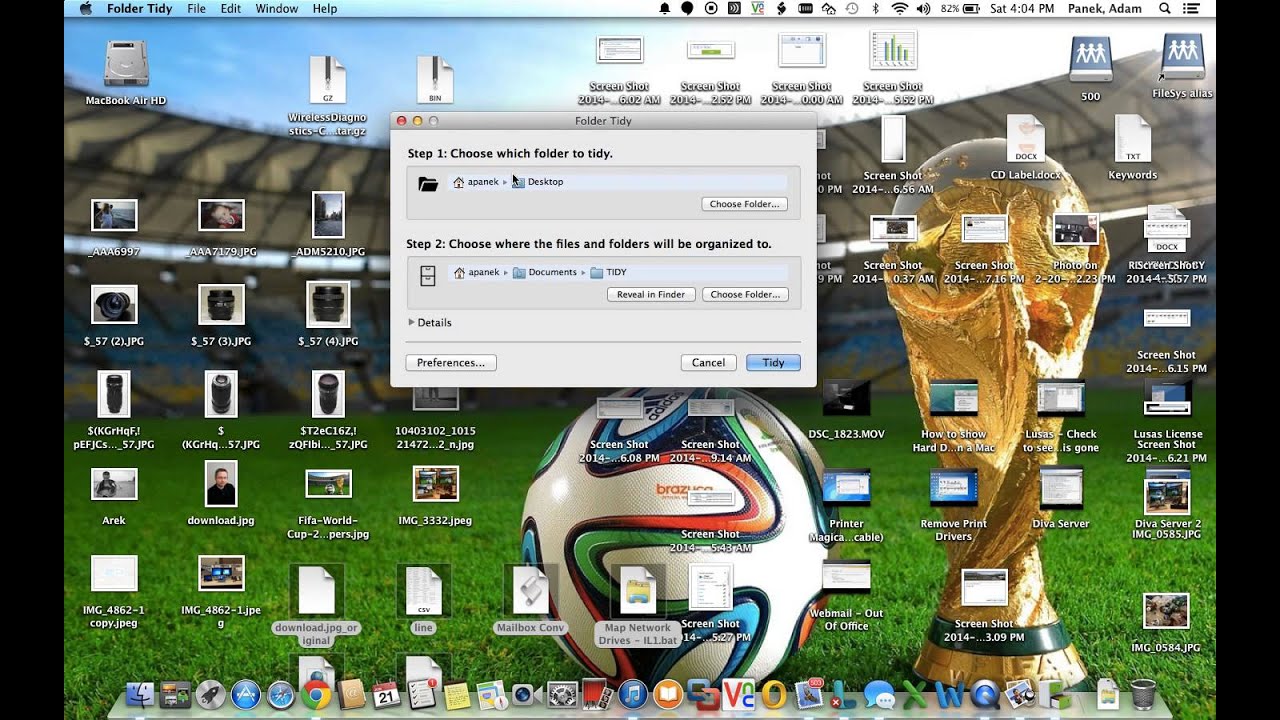The width and height of the screenshot is (1280, 720).
Task: Click the Tidy button
Action: click(773, 362)
